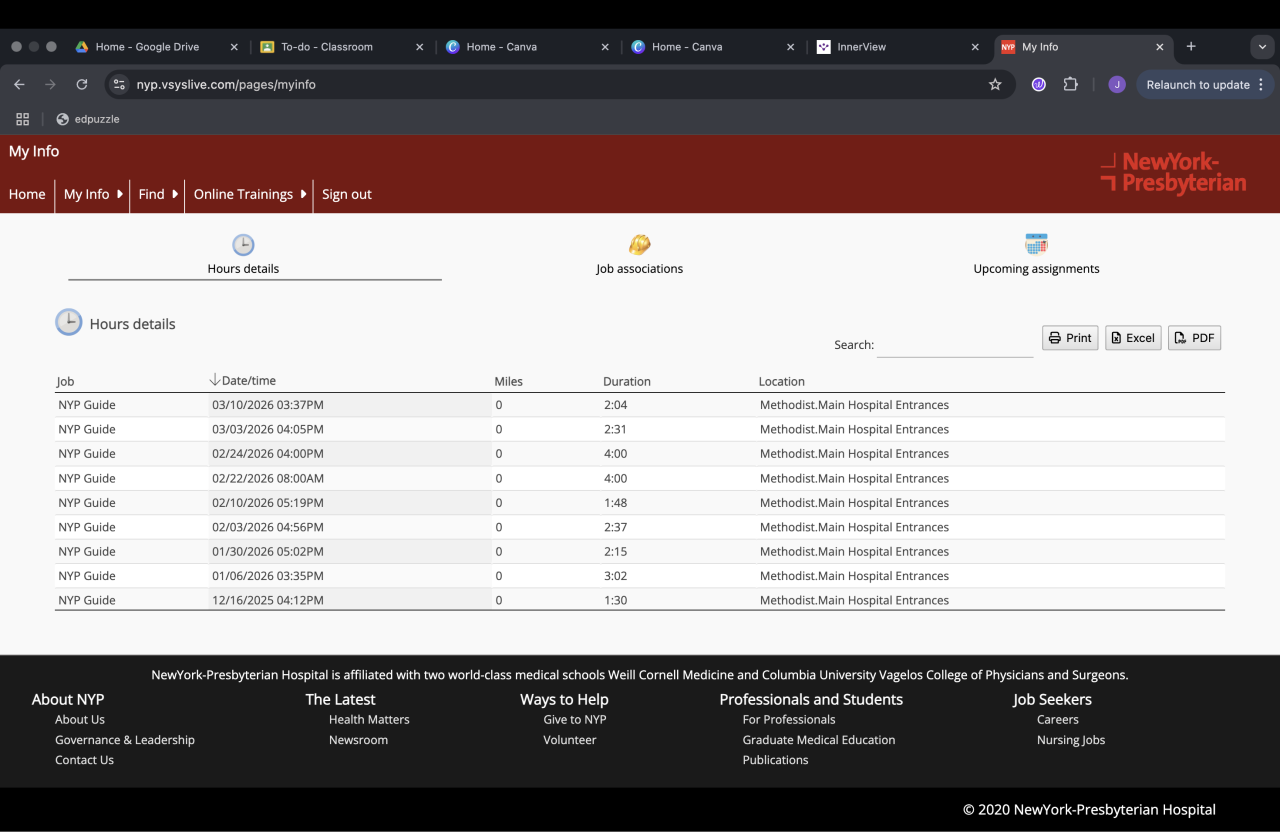Download hours as PDF

coord(1194,338)
